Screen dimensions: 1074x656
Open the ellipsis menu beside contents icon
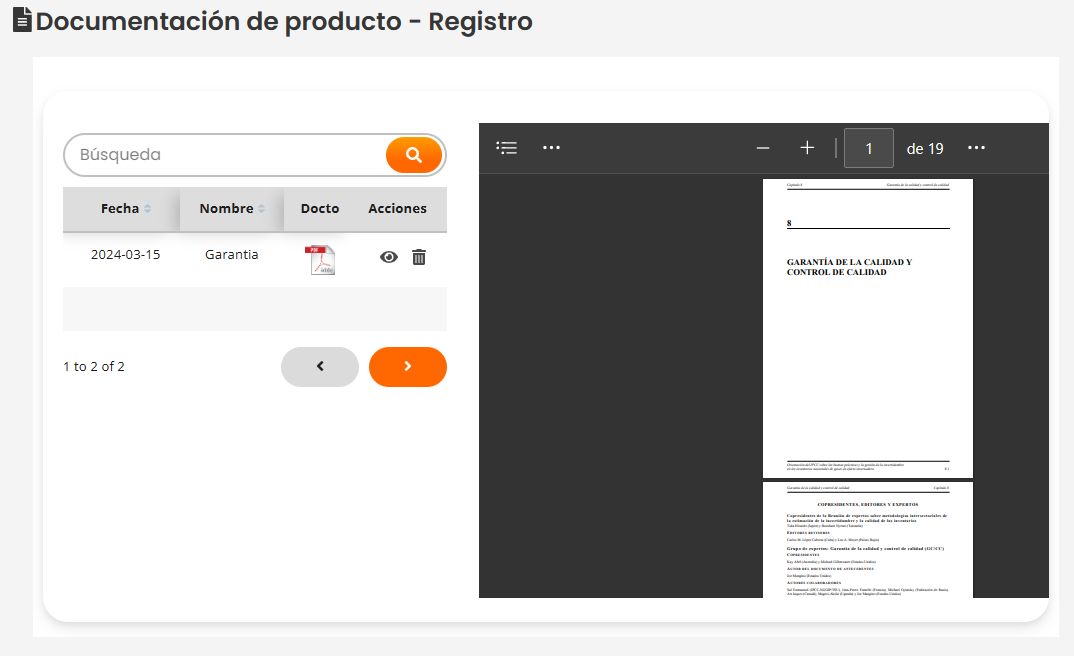pos(551,148)
